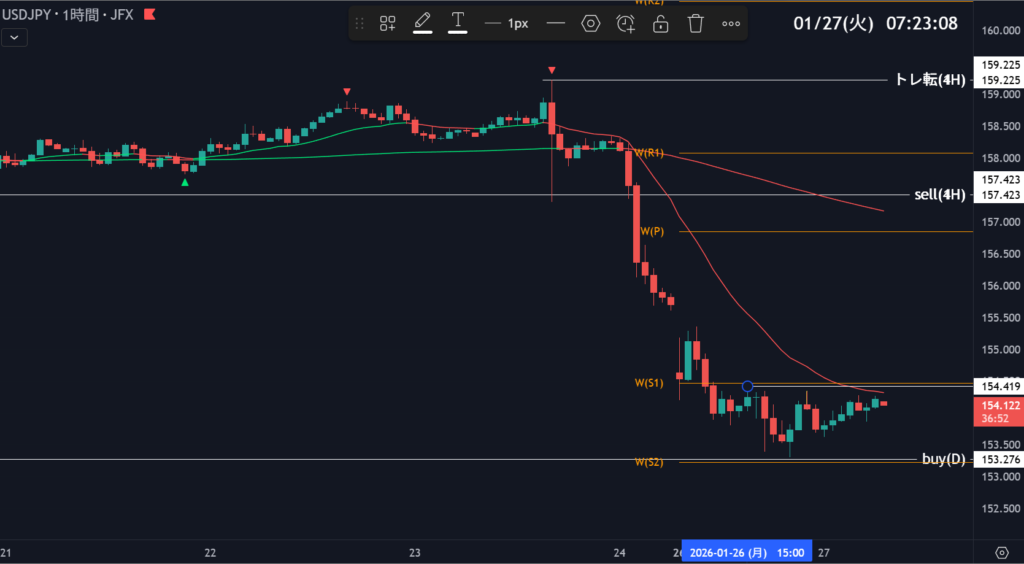This screenshot has width=1024, height=564.
Task: Delete drawing with the trash icon
Action: pos(696,23)
